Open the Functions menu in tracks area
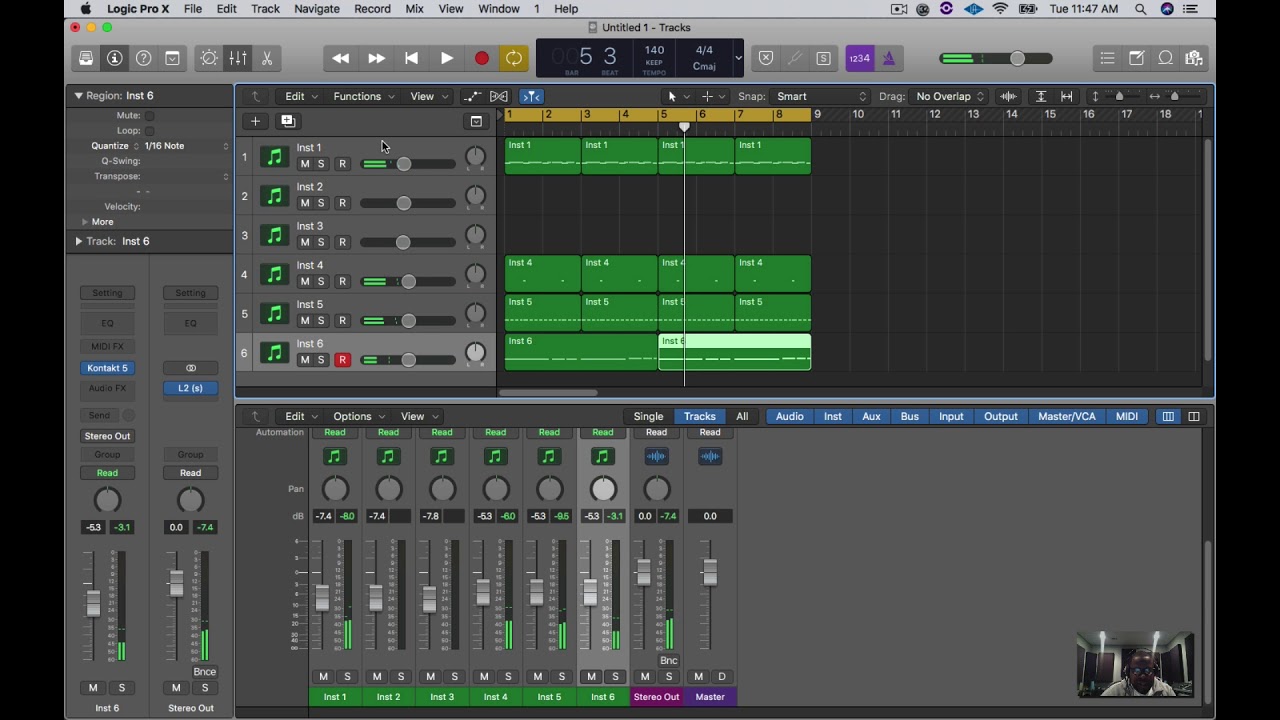1280x720 pixels. [363, 96]
